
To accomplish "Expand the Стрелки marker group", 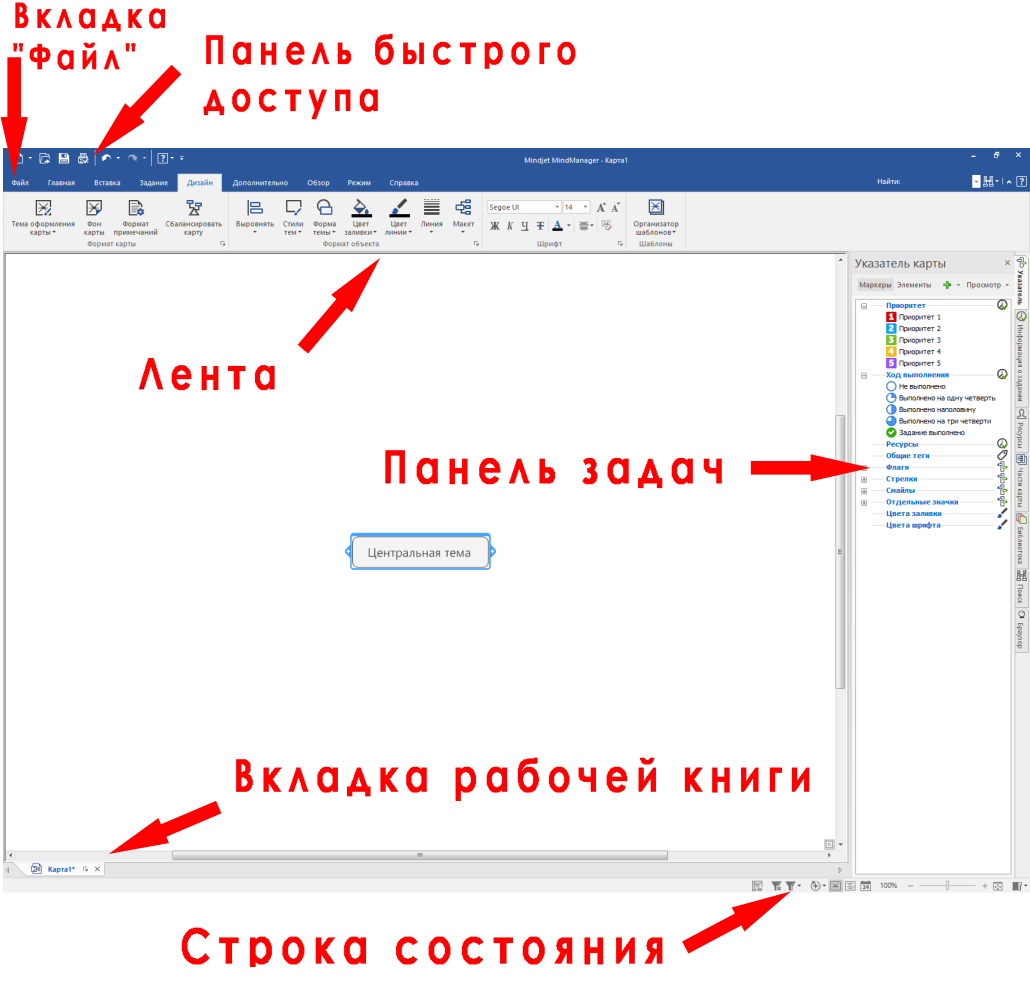I will [863, 479].
